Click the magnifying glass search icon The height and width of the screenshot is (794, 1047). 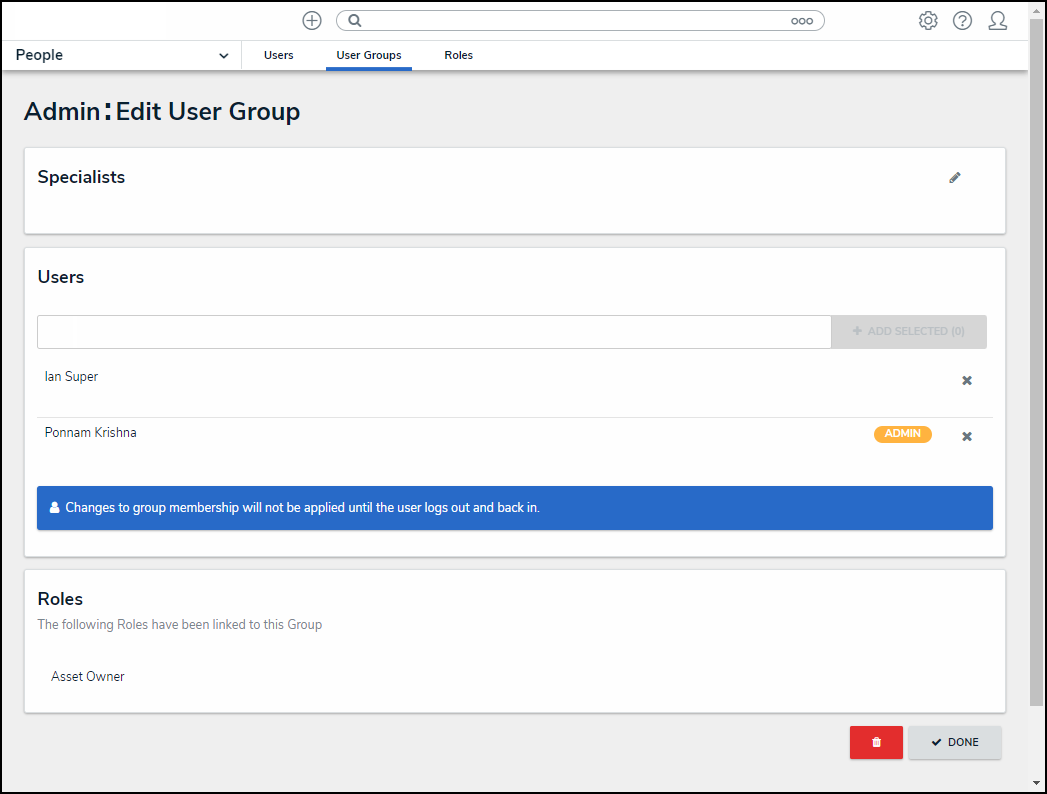tap(354, 21)
